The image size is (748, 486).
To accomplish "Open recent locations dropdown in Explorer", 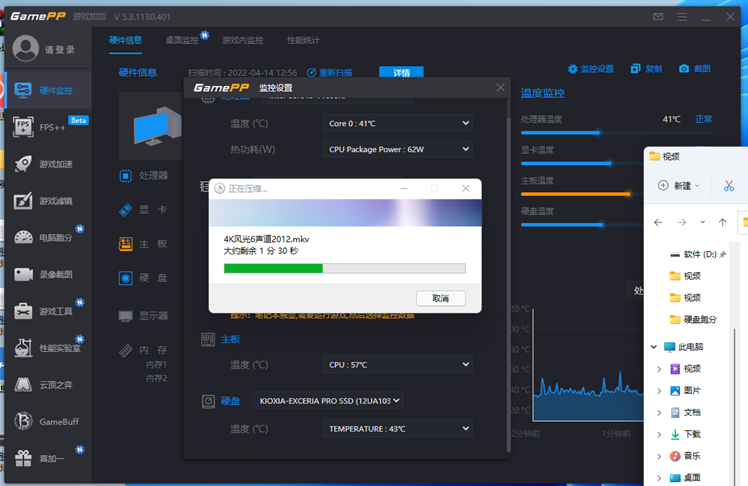I will coord(703,222).
